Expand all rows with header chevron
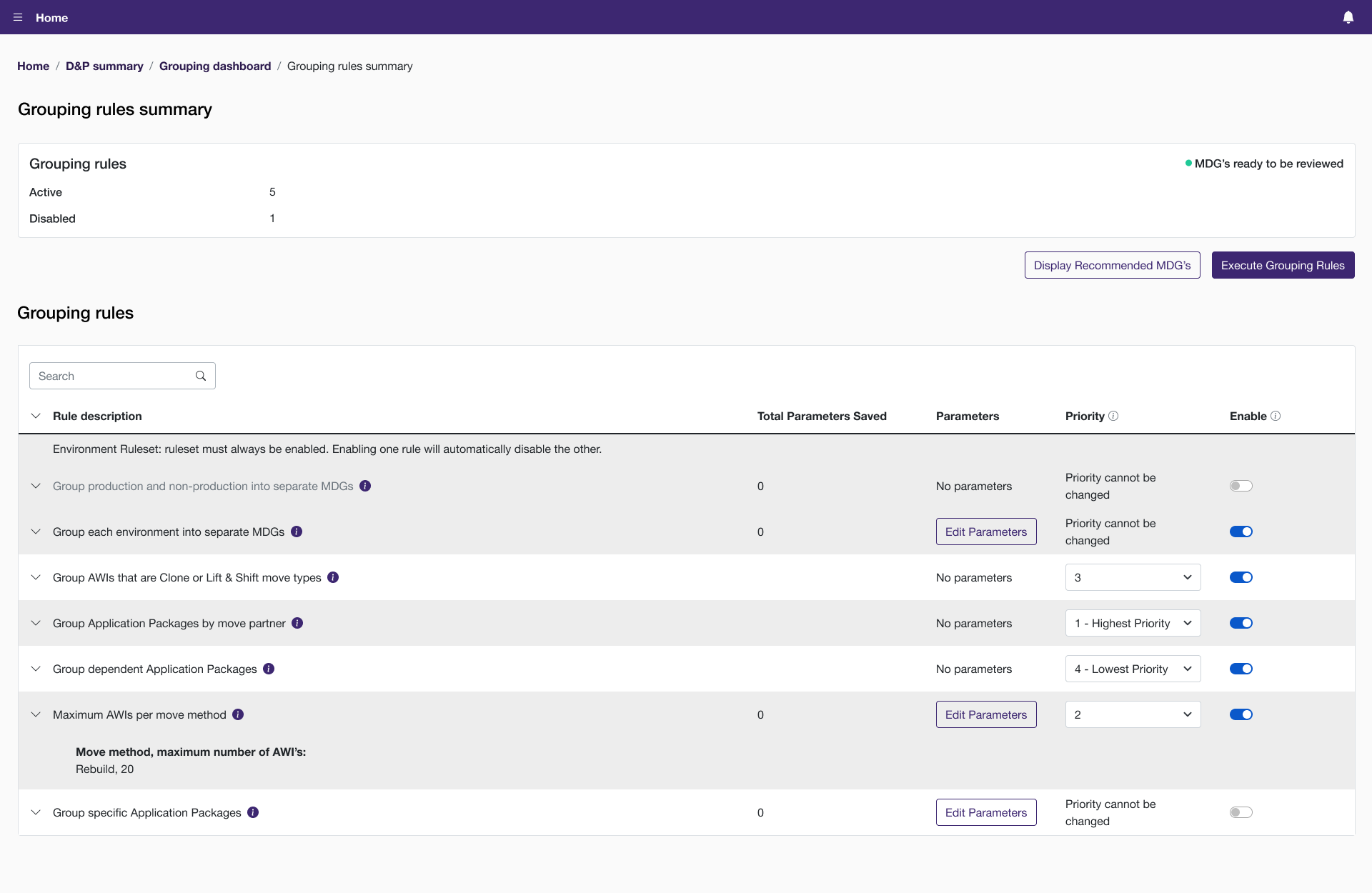This screenshot has height=893, width=1372. click(36, 416)
